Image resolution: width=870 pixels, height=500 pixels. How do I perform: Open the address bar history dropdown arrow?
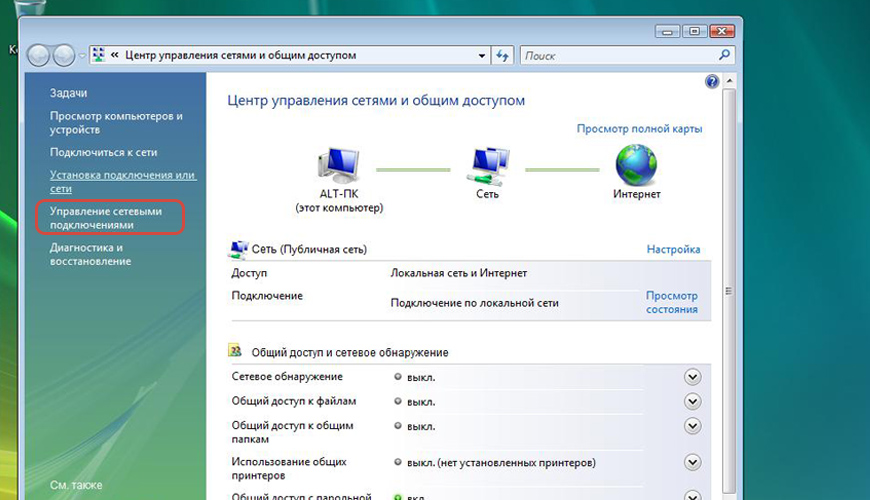482,55
